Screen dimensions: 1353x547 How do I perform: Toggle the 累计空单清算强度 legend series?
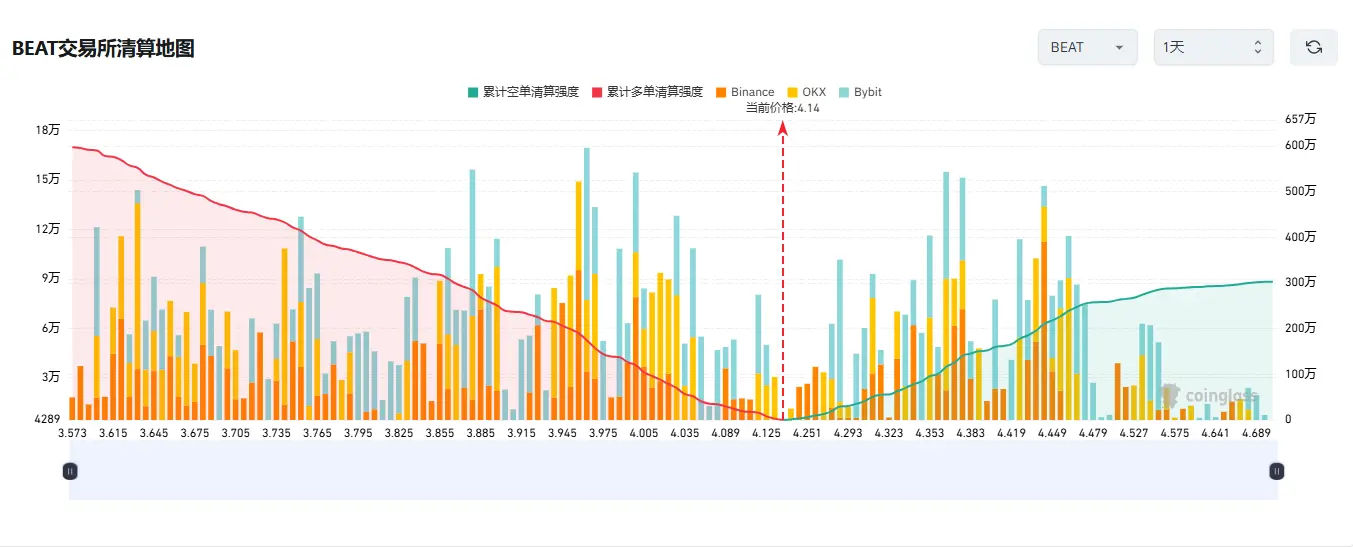pyautogui.click(x=522, y=92)
